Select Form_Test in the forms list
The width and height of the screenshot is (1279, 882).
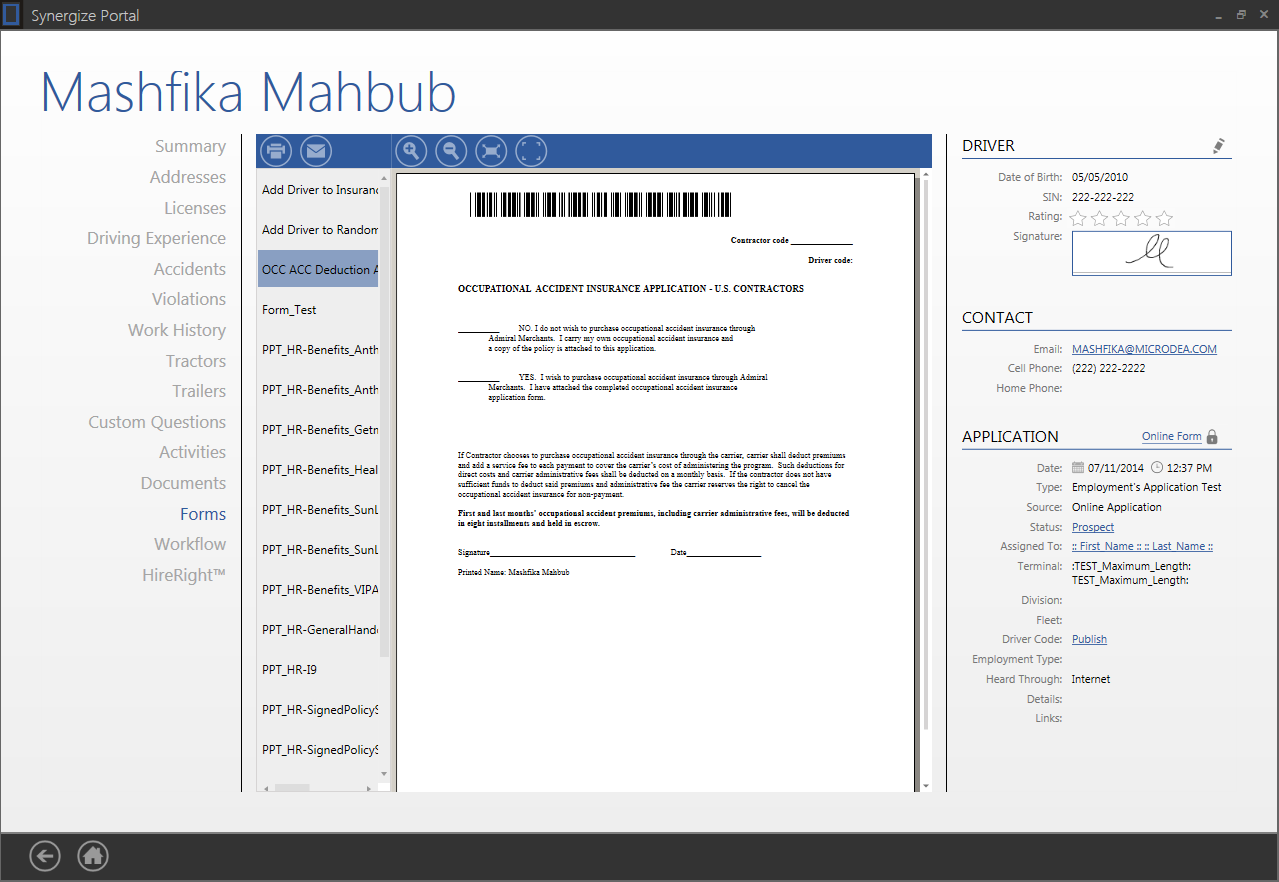coord(289,310)
